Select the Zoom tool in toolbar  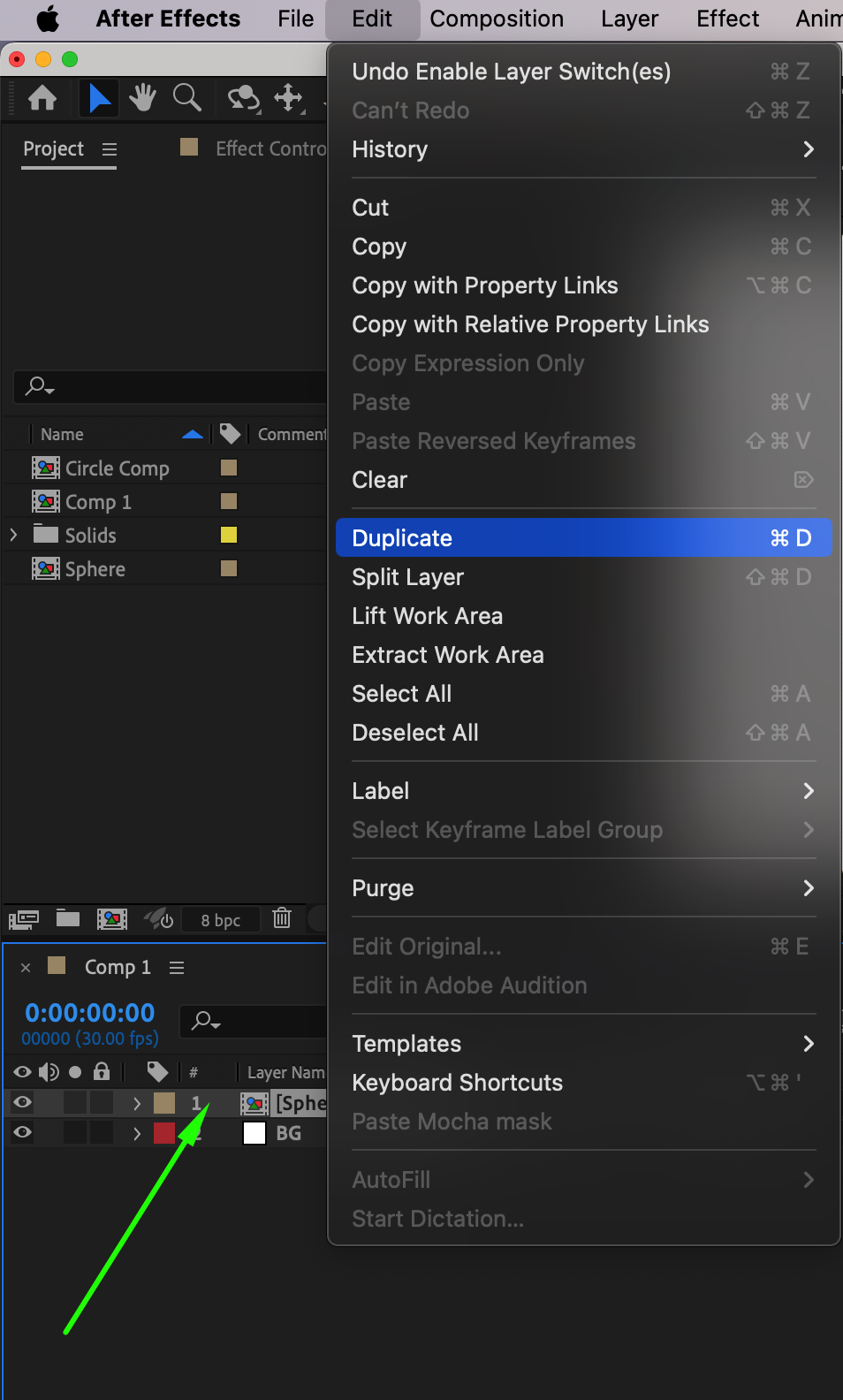(x=186, y=97)
